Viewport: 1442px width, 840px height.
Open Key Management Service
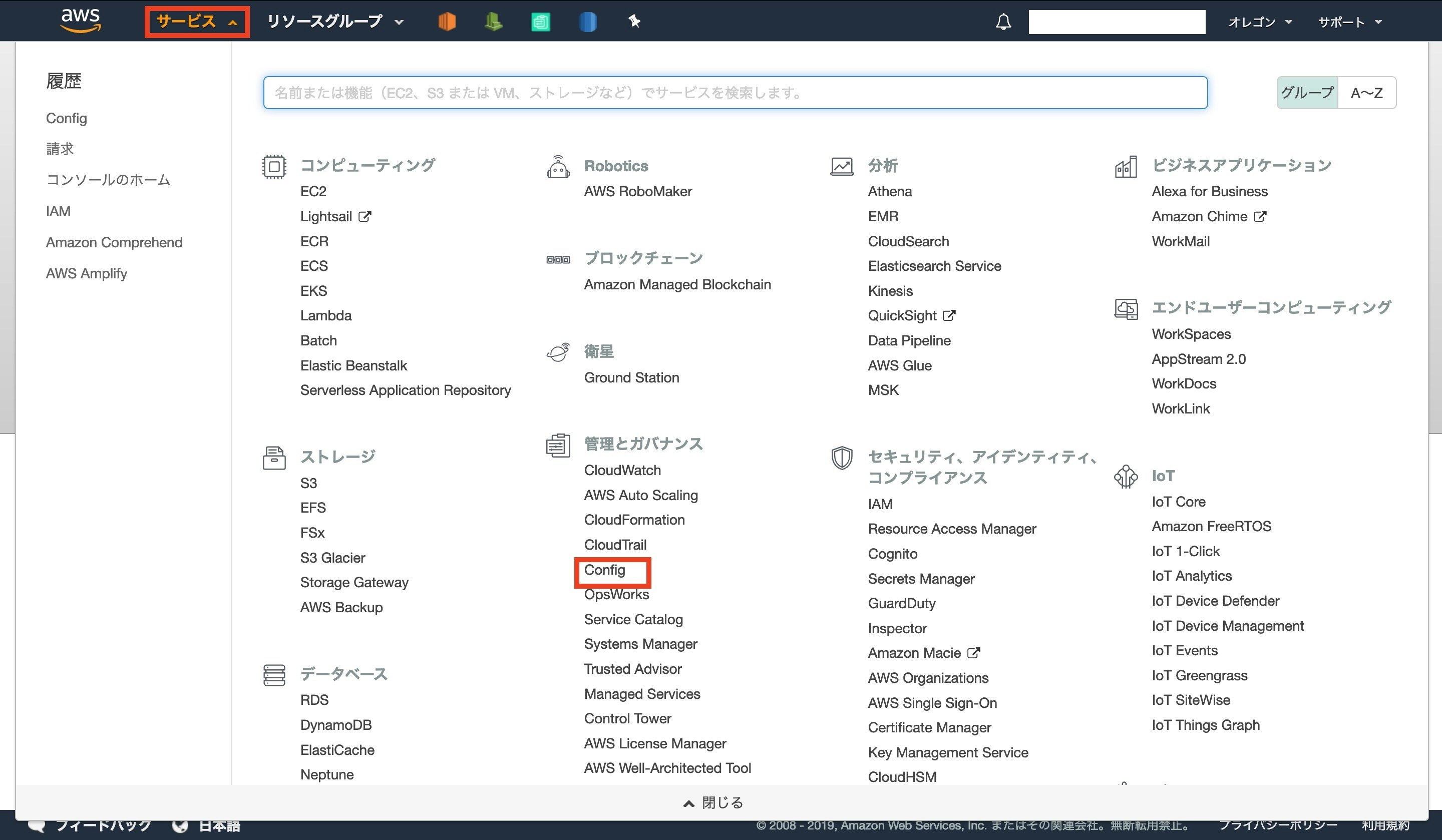click(x=948, y=752)
